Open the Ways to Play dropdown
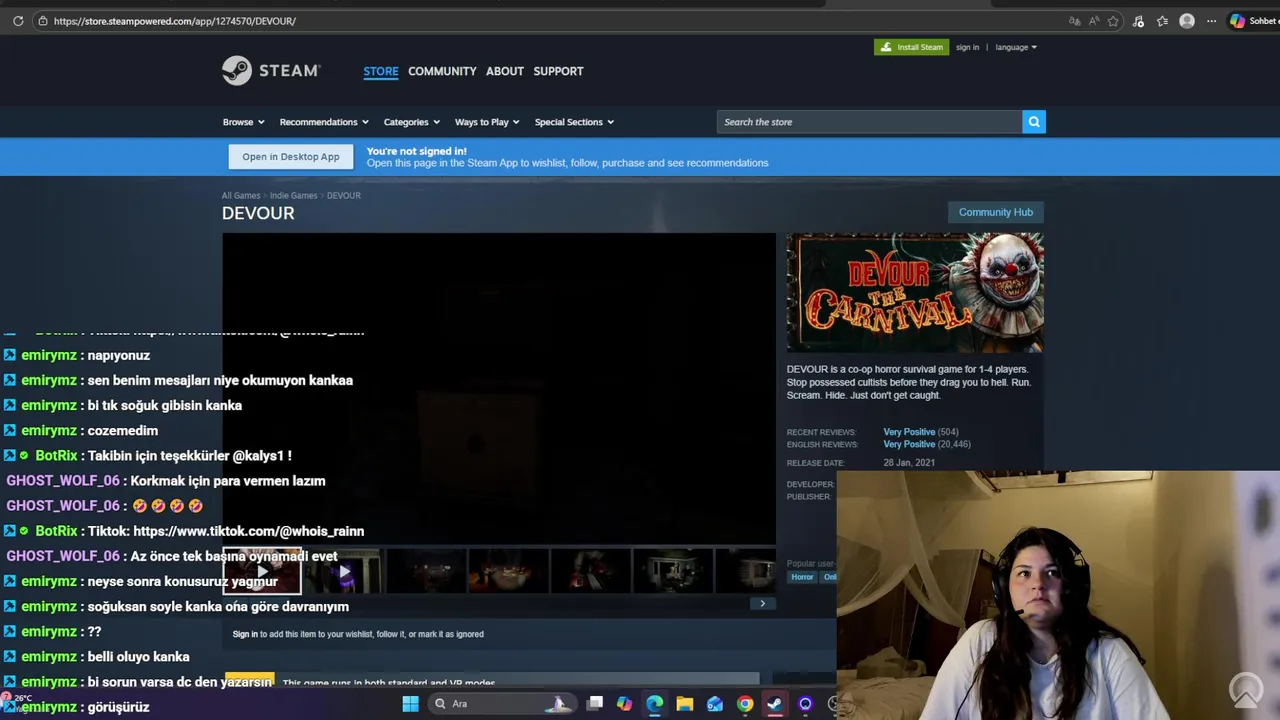This screenshot has width=1280, height=720. point(487,122)
